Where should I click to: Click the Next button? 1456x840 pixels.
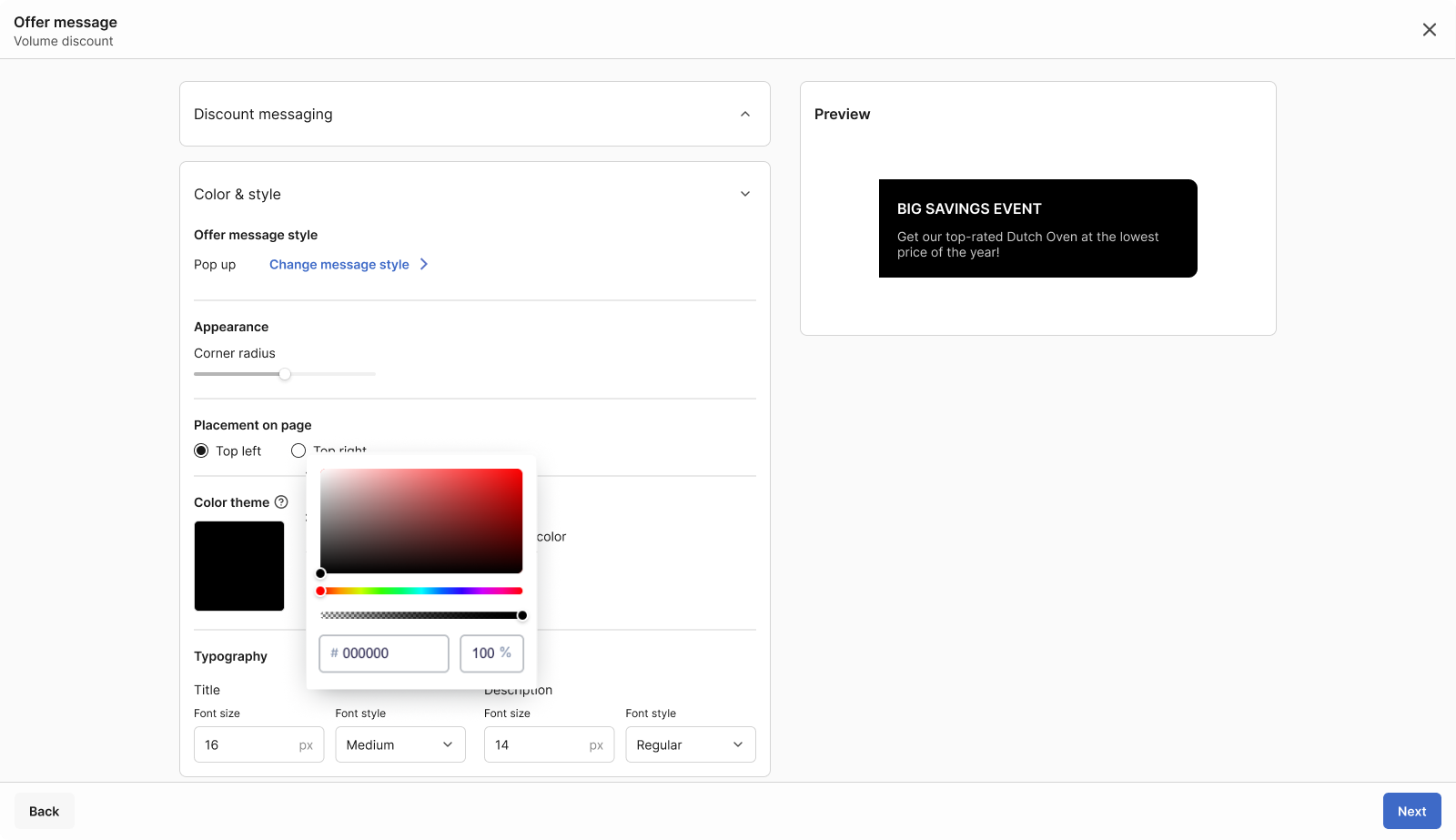click(1411, 811)
